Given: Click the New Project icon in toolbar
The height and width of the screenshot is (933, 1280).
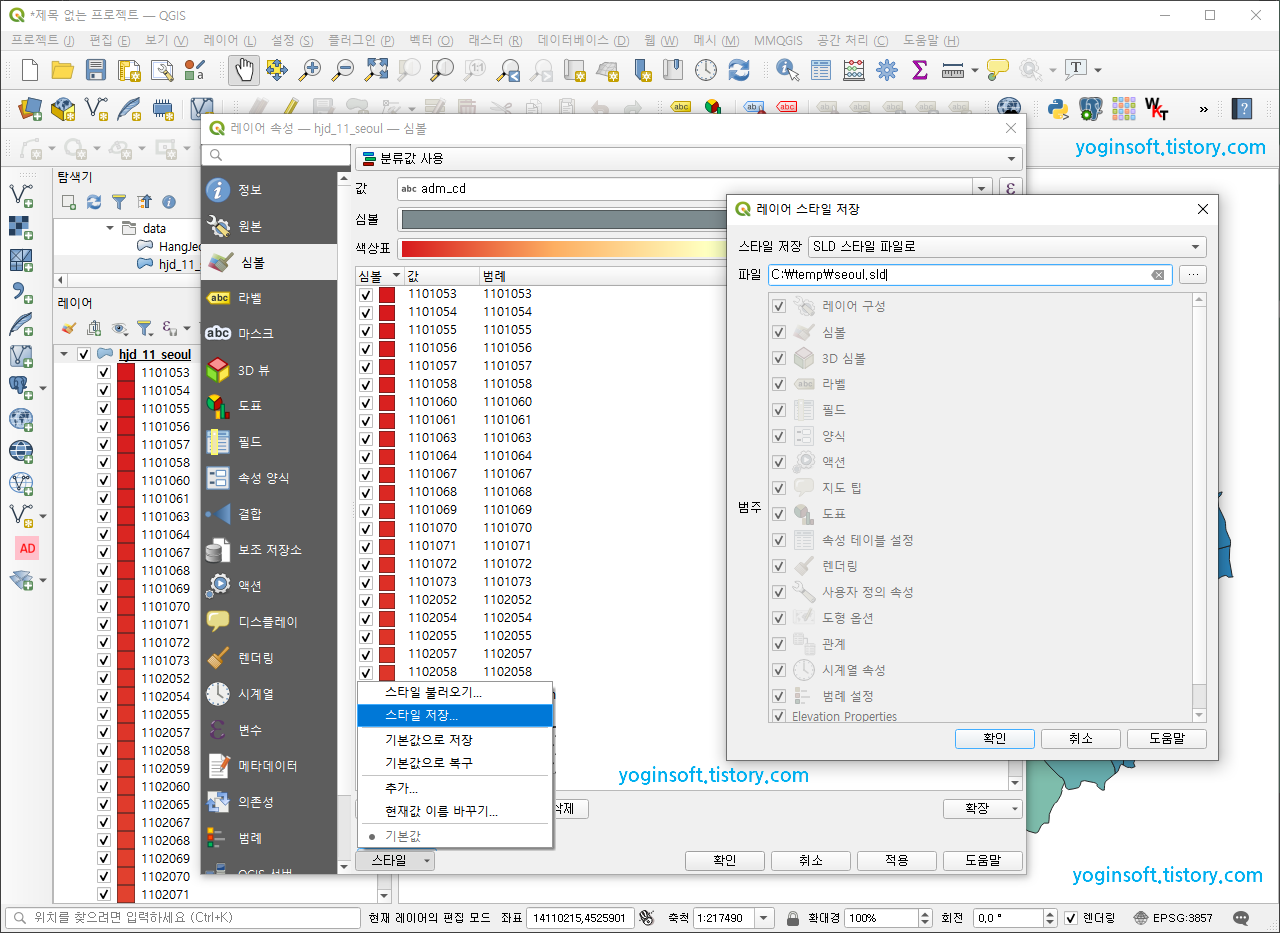Looking at the screenshot, I should pyautogui.click(x=30, y=70).
